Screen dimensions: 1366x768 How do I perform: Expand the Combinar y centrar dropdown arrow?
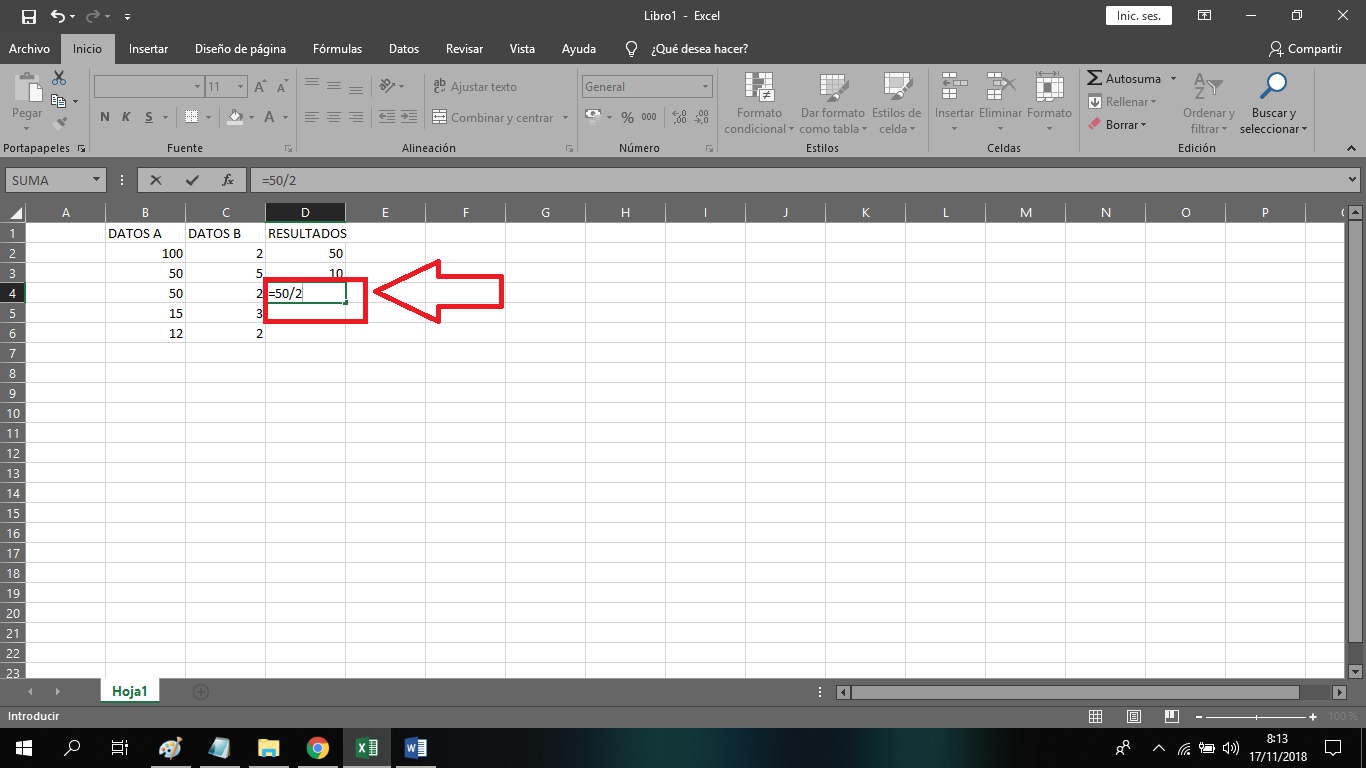[565, 118]
